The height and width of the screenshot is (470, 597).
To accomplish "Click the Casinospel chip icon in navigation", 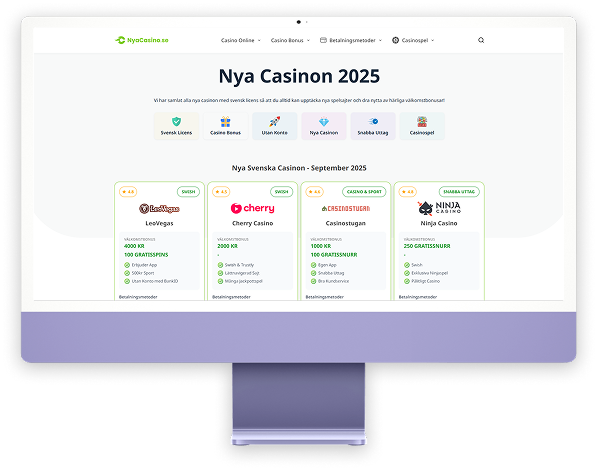I will (x=396, y=40).
